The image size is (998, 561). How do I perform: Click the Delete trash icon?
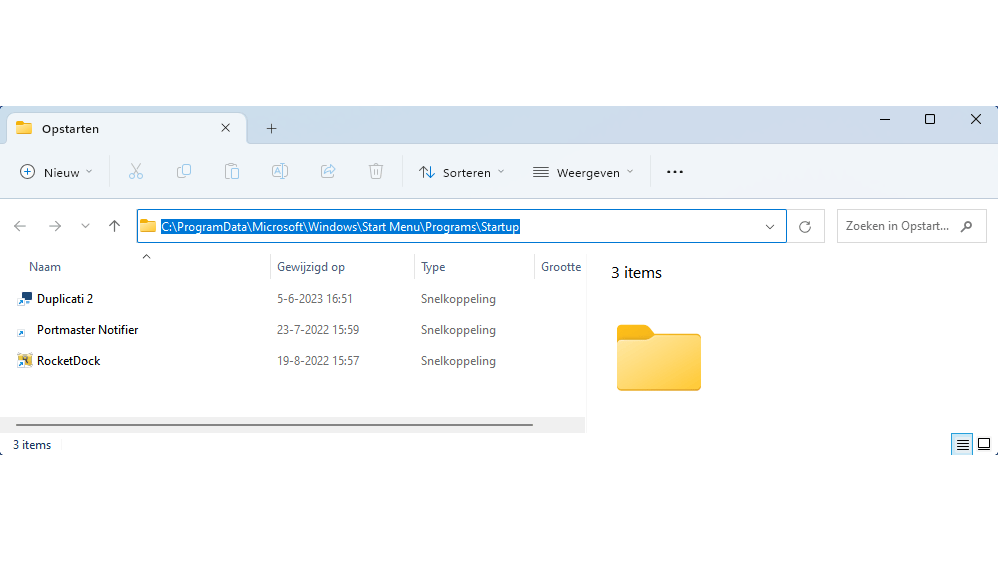click(376, 171)
